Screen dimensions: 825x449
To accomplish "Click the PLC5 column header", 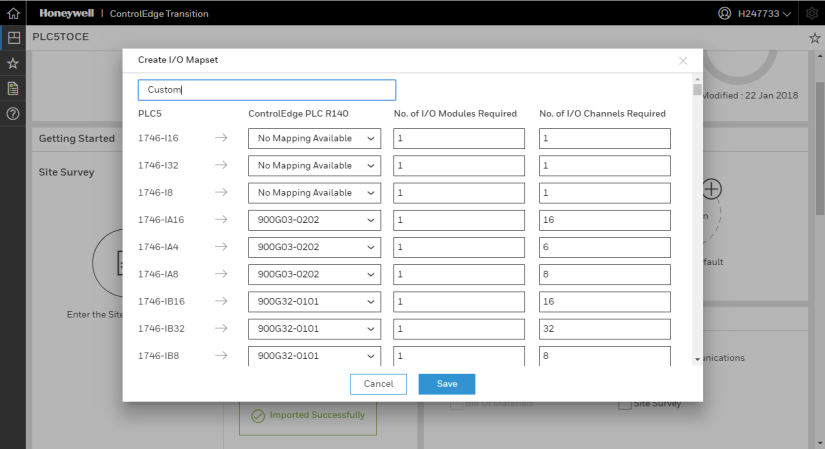I will point(150,114).
